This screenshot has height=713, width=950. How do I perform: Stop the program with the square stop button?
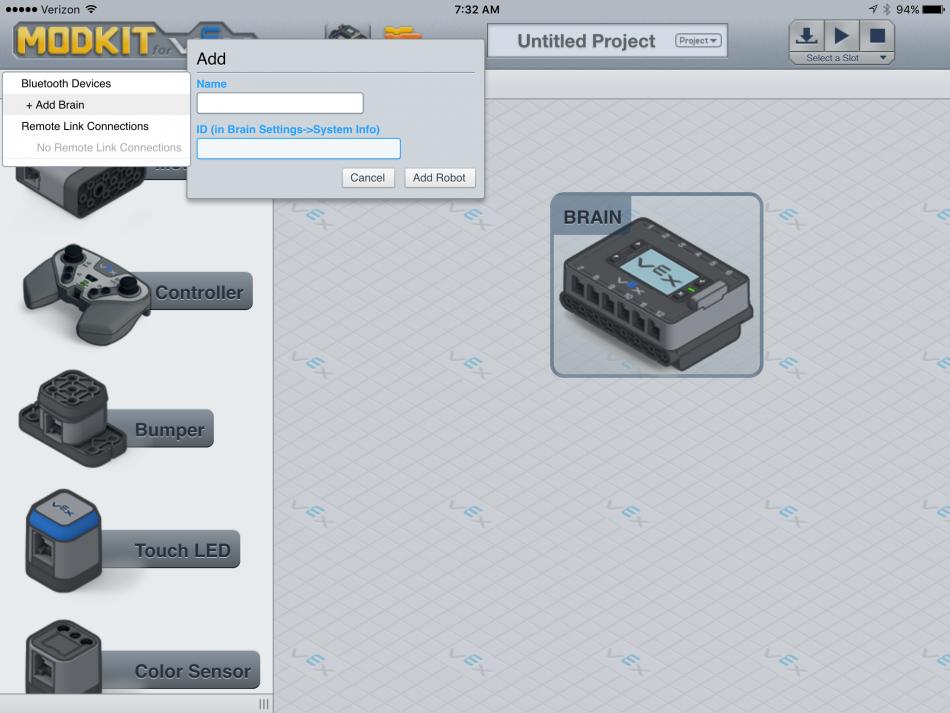[877, 36]
